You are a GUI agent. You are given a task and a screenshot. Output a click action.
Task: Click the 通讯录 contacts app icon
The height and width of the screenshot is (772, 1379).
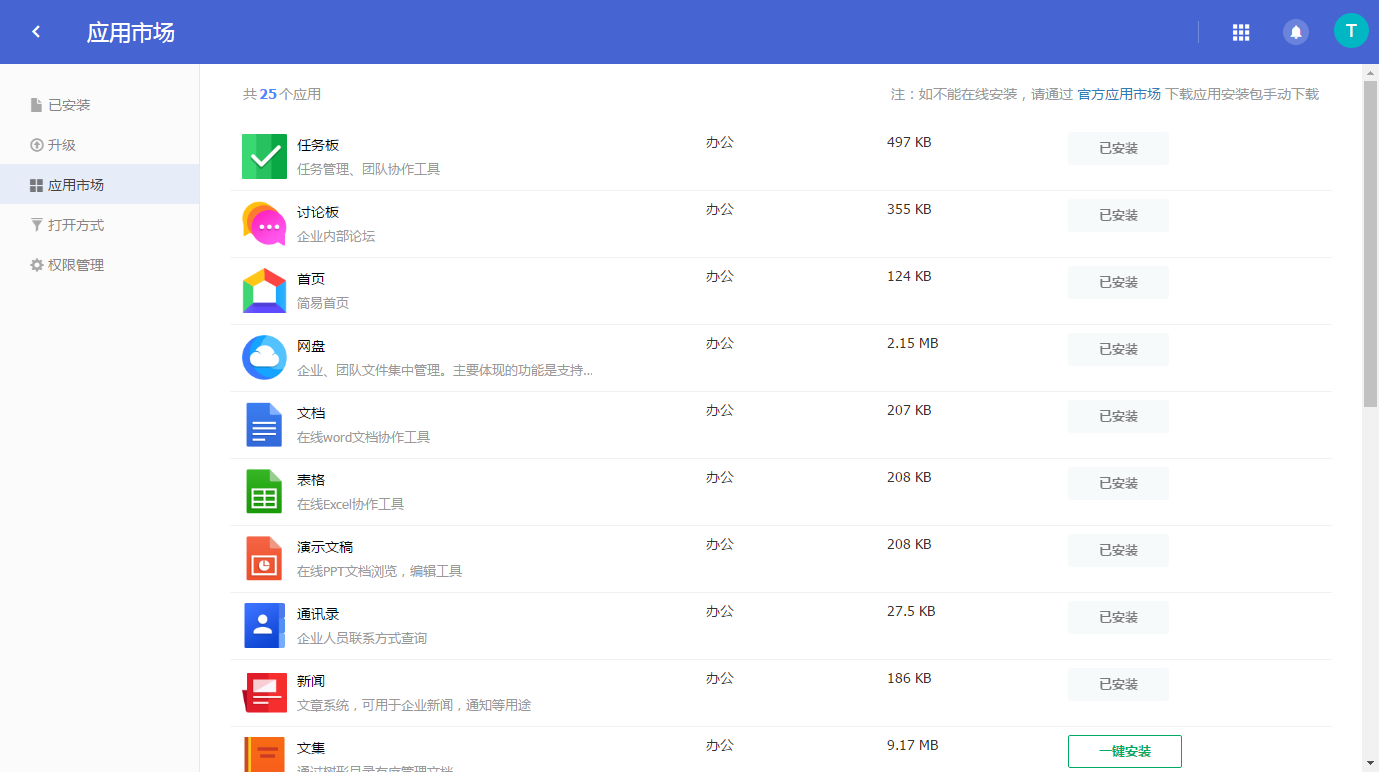264,626
